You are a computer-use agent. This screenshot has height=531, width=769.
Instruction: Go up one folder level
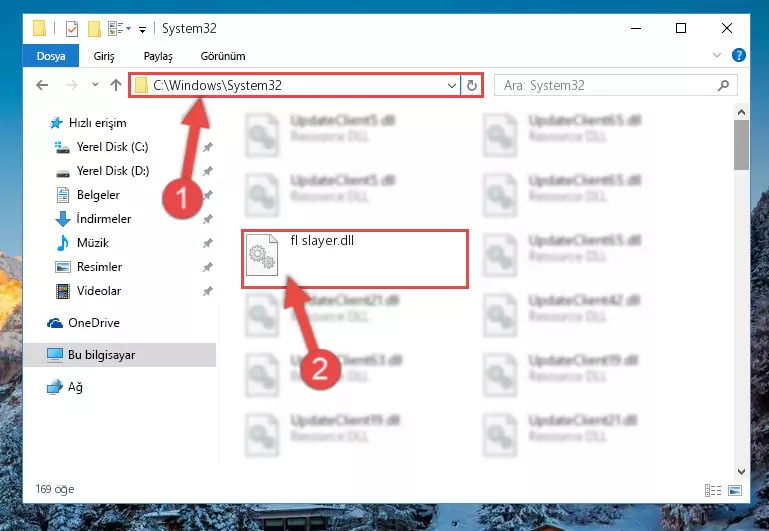point(116,85)
